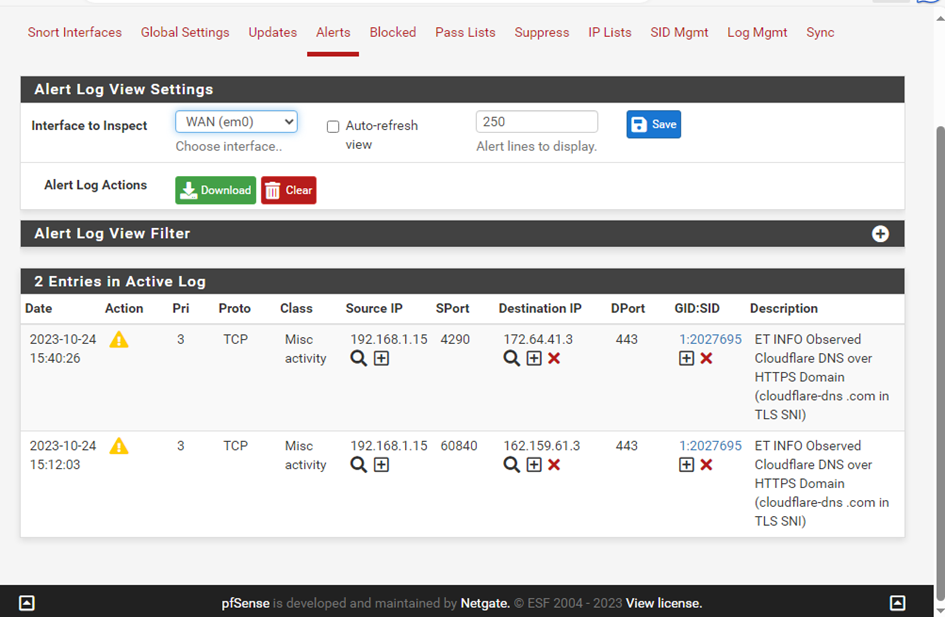Download the alert log file
Image resolution: width=945 pixels, height=617 pixels.
click(x=215, y=189)
